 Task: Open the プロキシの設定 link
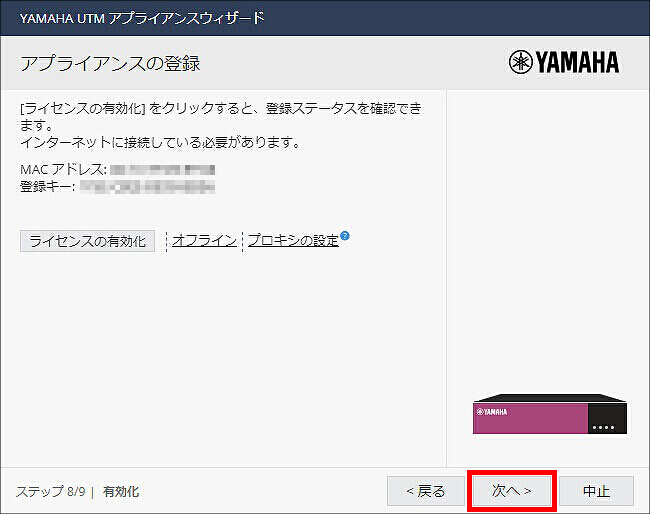[x=293, y=240]
